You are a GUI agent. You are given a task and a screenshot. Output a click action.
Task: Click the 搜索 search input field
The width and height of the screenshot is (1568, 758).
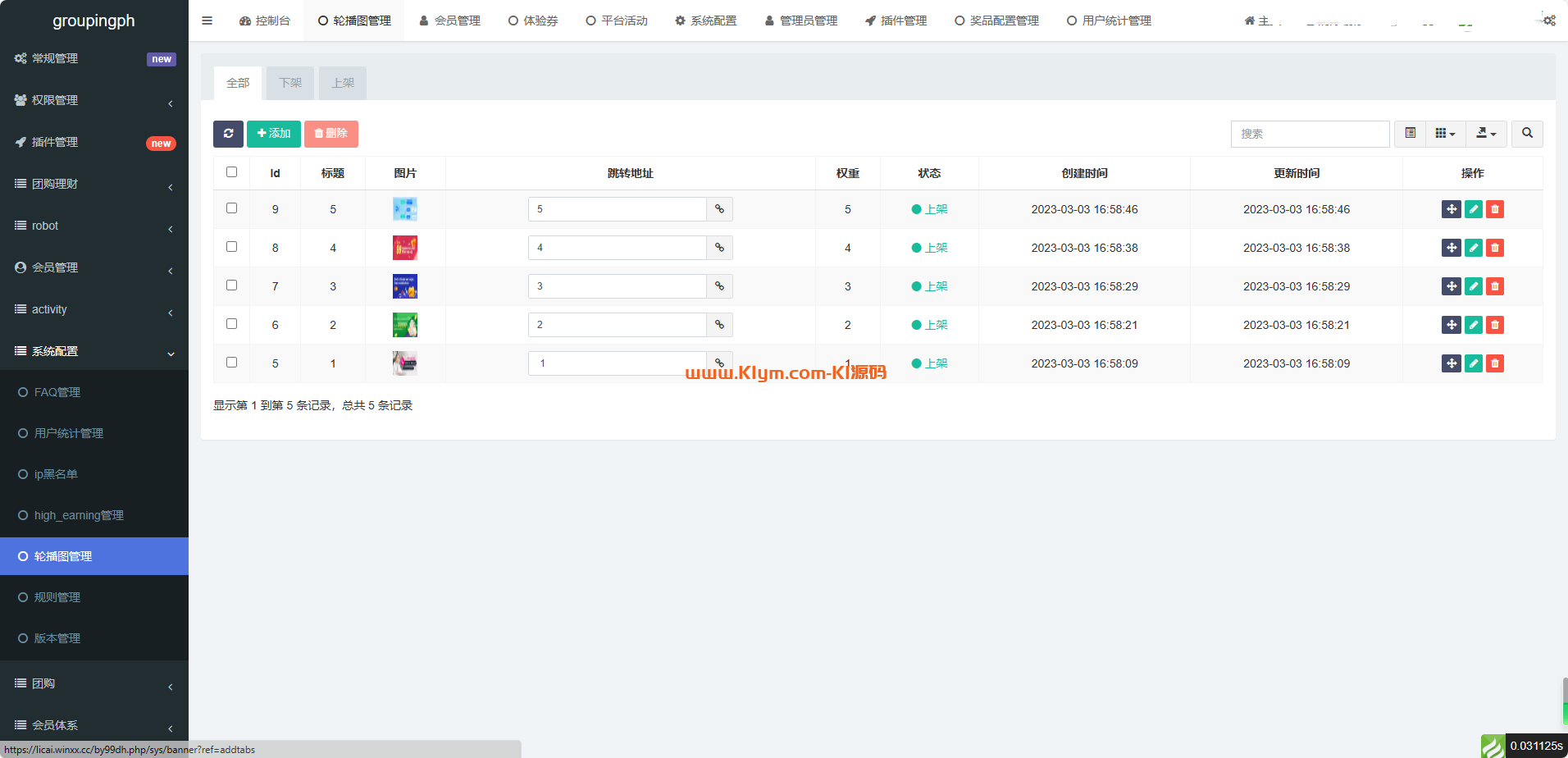coord(1310,134)
